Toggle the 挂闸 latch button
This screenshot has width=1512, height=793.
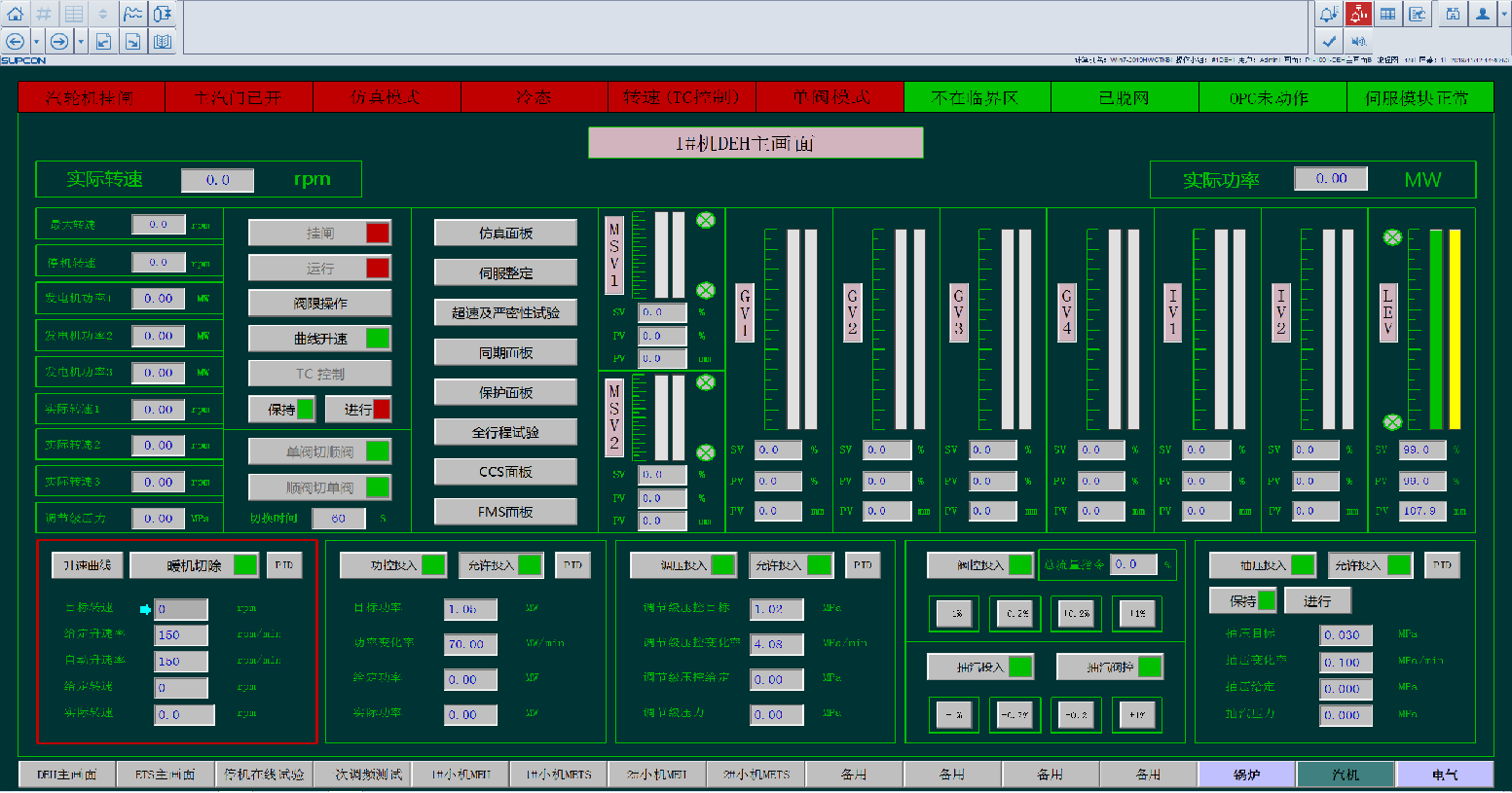[x=320, y=233]
